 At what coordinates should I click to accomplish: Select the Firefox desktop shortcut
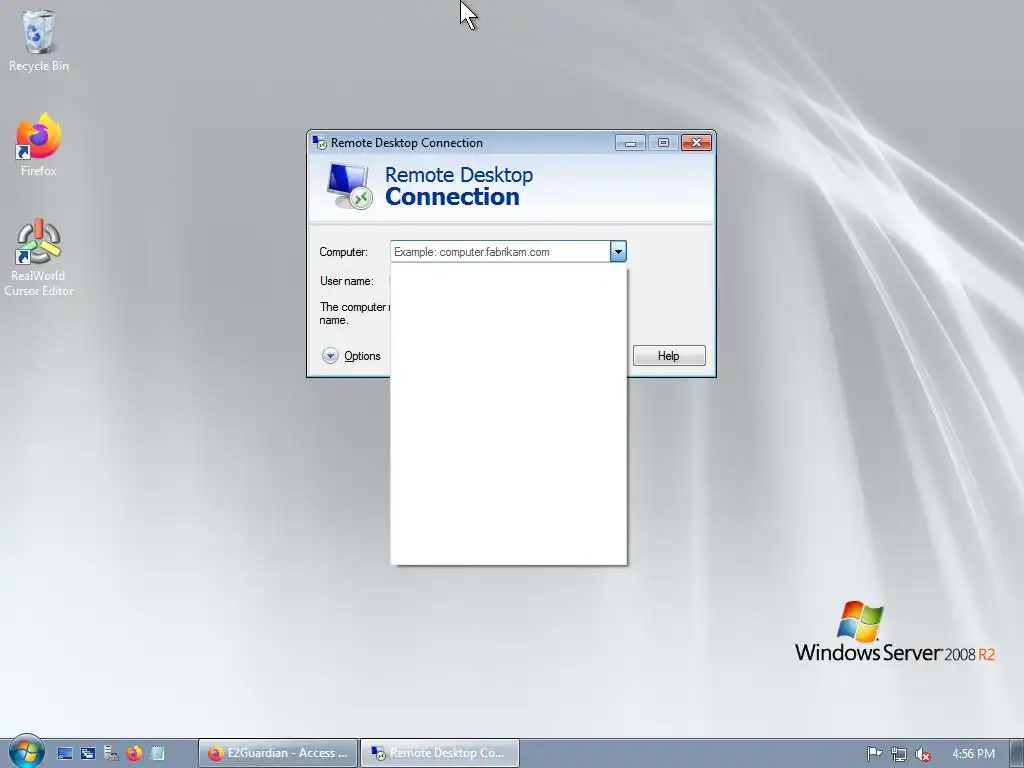coord(39,145)
